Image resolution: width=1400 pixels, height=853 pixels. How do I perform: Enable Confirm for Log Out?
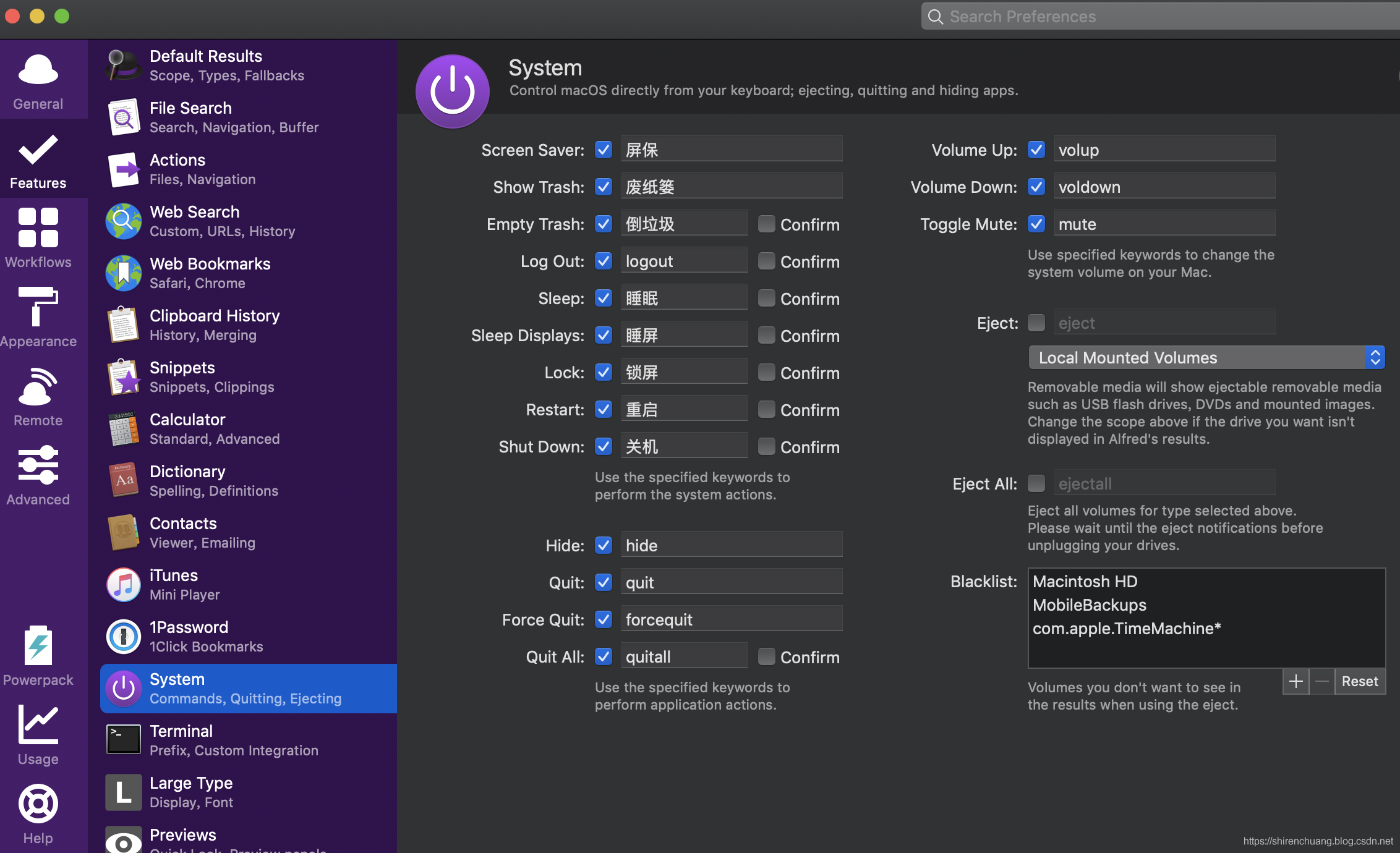pyautogui.click(x=767, y=261)
